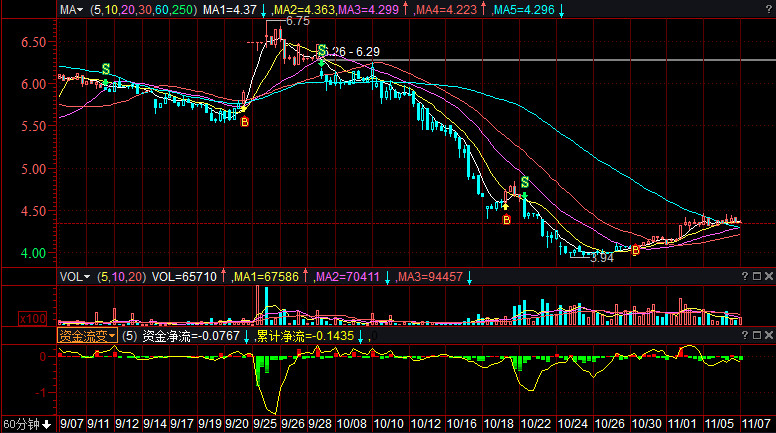The height and width of the screenshot is (433, 776).
Task: Open the VOL indicator dropdown
Action: pos(74,276)
